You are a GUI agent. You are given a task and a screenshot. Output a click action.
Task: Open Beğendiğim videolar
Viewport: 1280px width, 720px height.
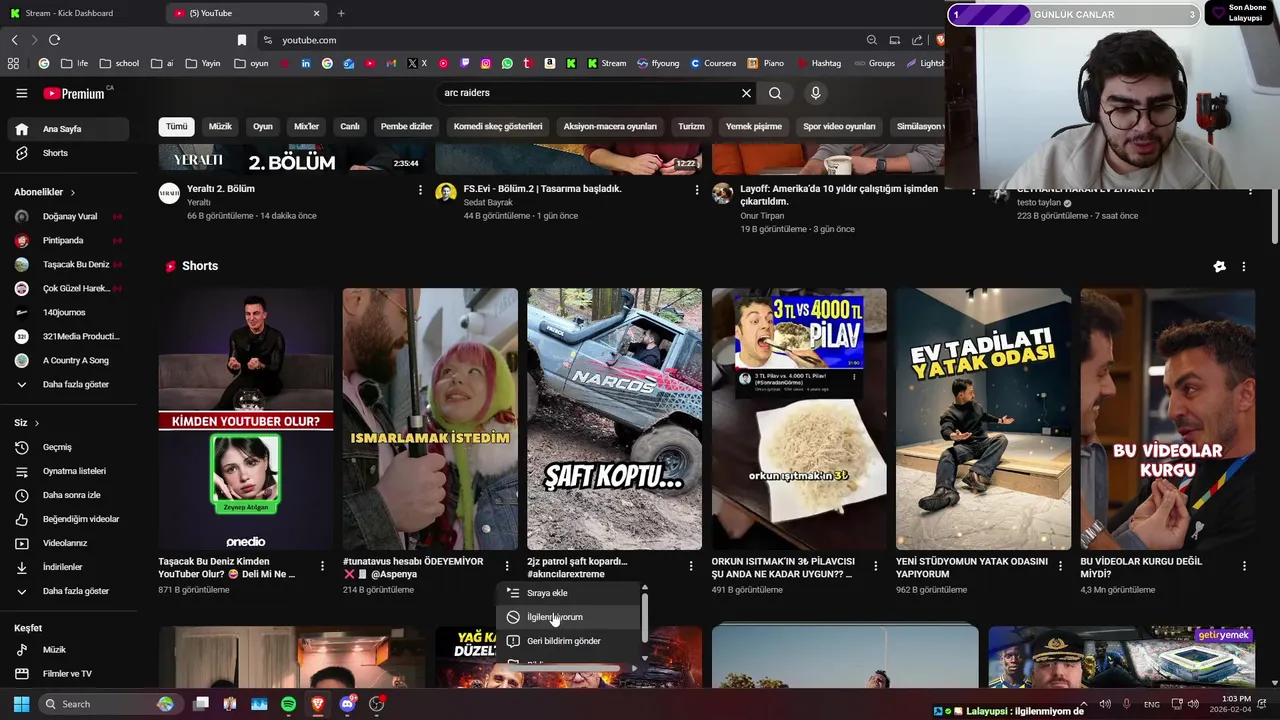[68, 519]
